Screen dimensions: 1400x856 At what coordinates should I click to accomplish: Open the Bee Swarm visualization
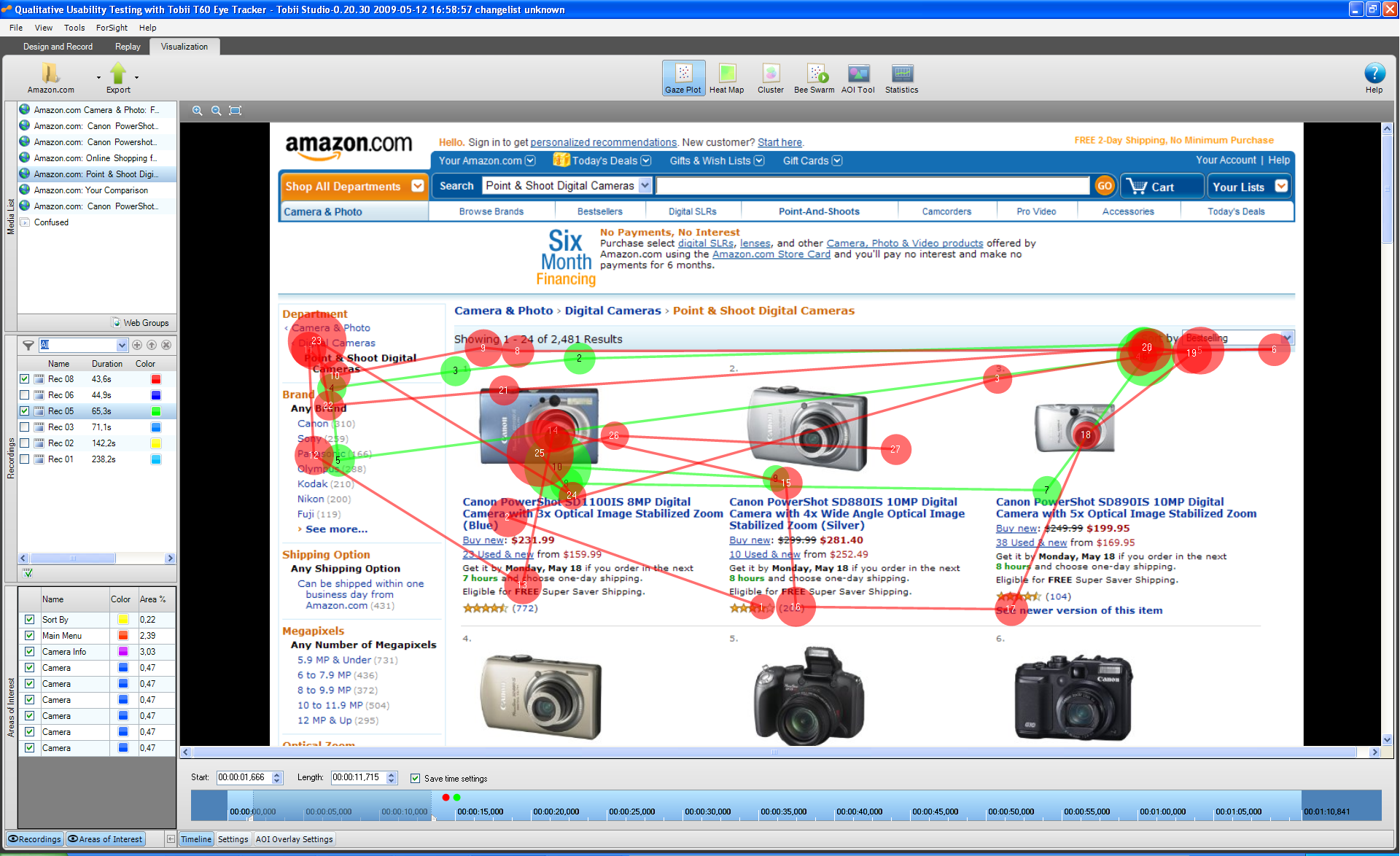814,78
